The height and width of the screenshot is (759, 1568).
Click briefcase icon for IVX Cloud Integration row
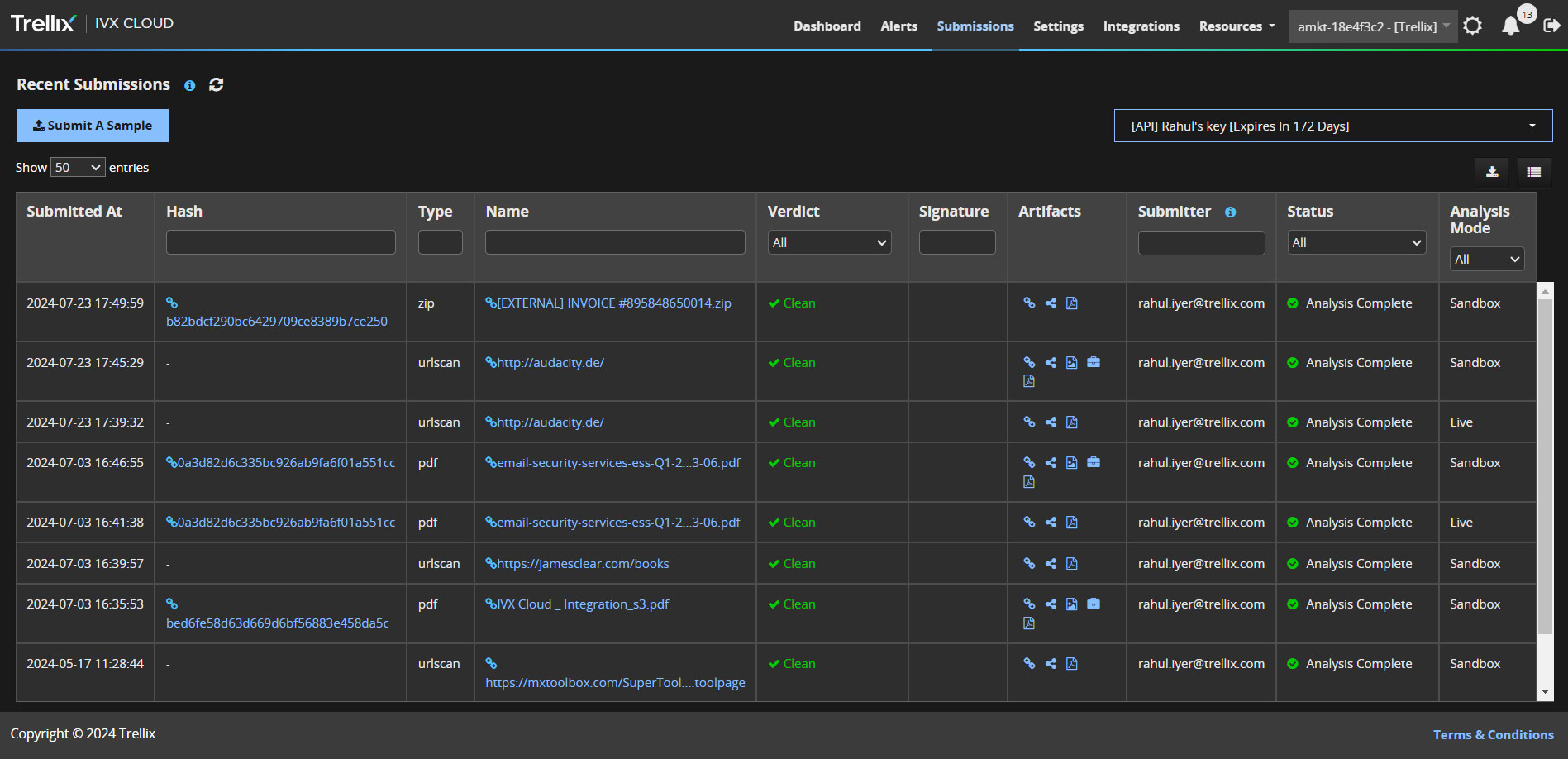click(x=1094, y=604)
